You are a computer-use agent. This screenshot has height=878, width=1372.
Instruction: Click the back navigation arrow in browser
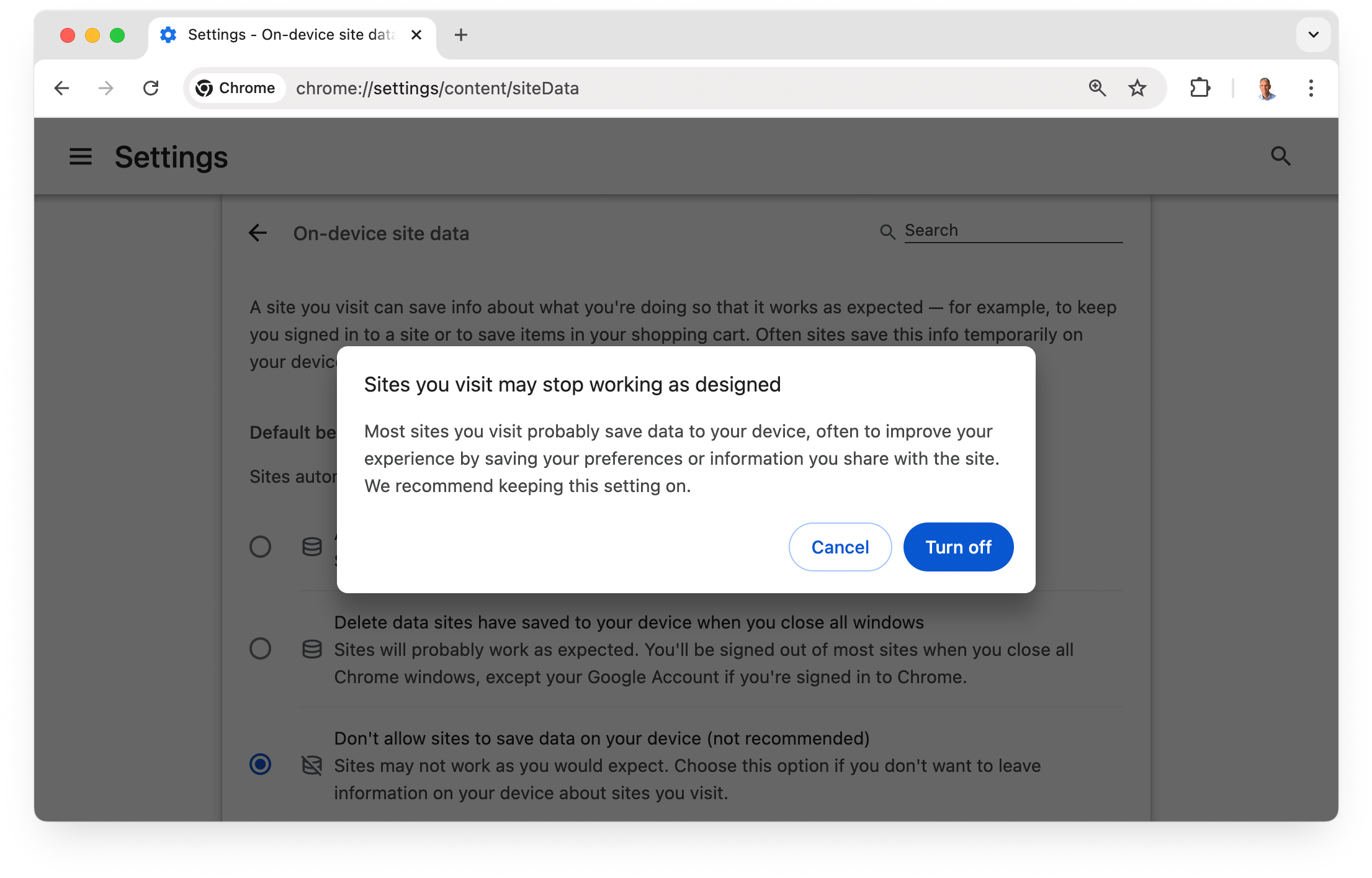point(62,88)
